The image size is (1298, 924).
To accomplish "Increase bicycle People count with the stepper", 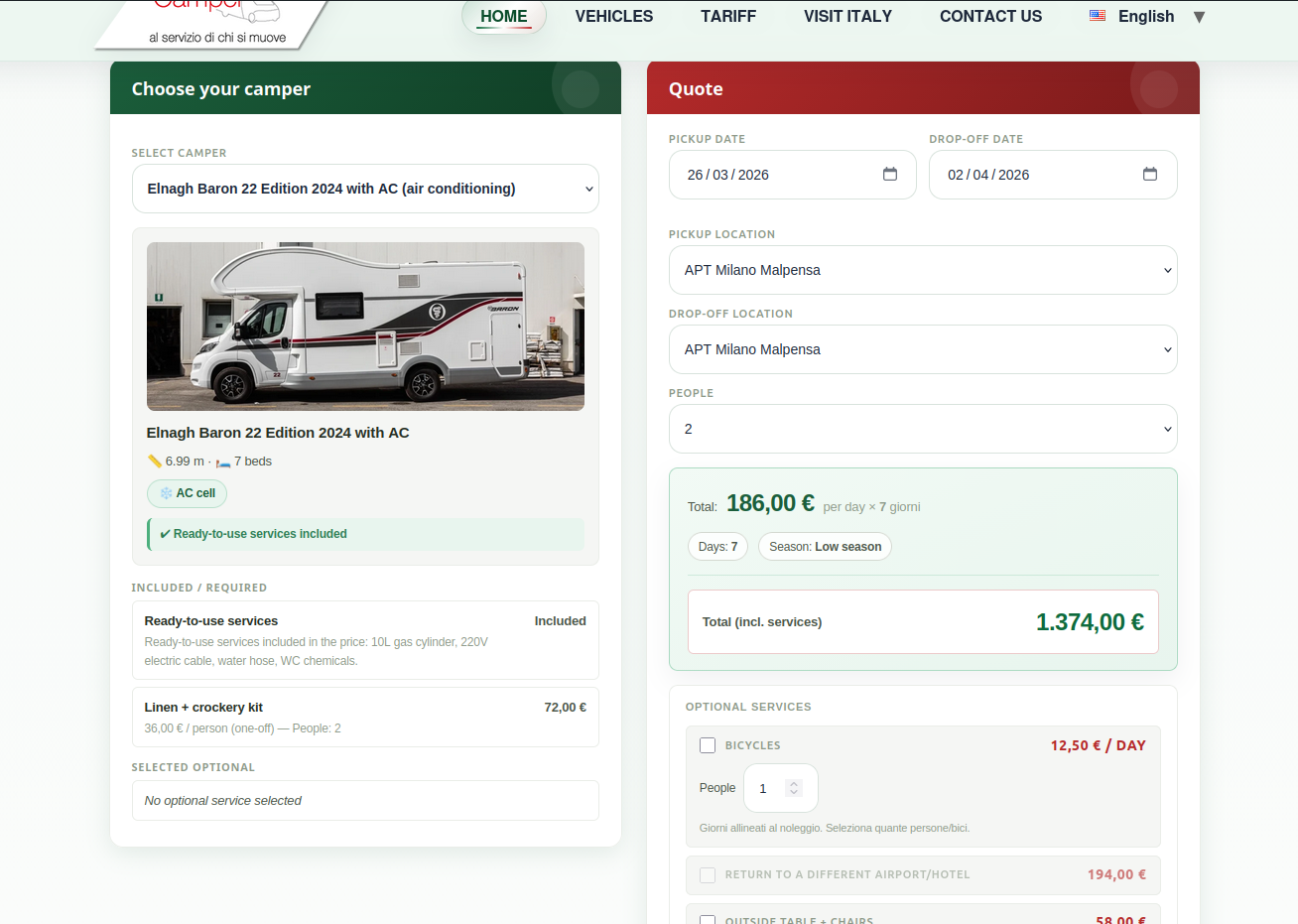I will point(794,780).
